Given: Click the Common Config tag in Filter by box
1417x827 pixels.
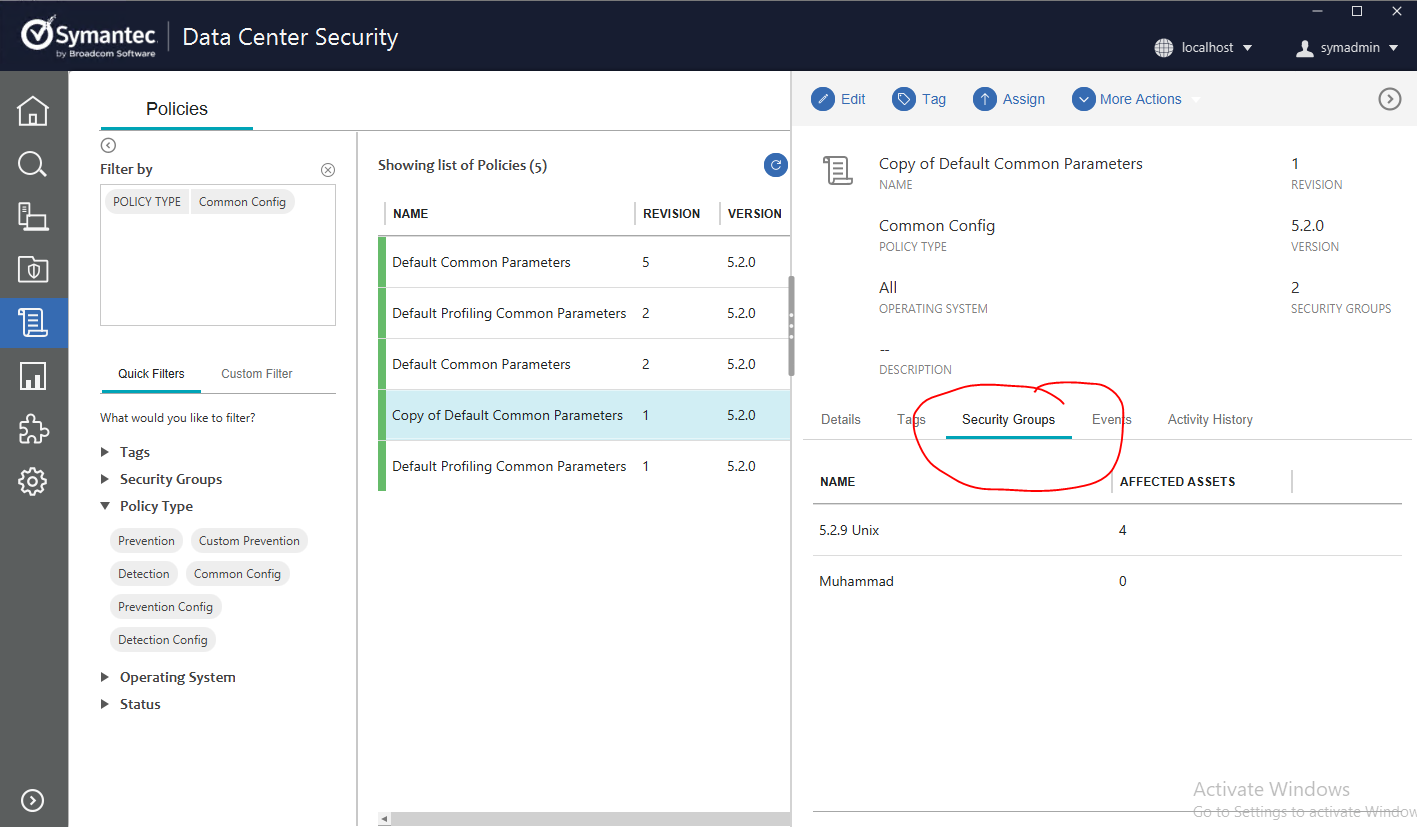Looking at the screenshot, I should [x=242, y=202].
